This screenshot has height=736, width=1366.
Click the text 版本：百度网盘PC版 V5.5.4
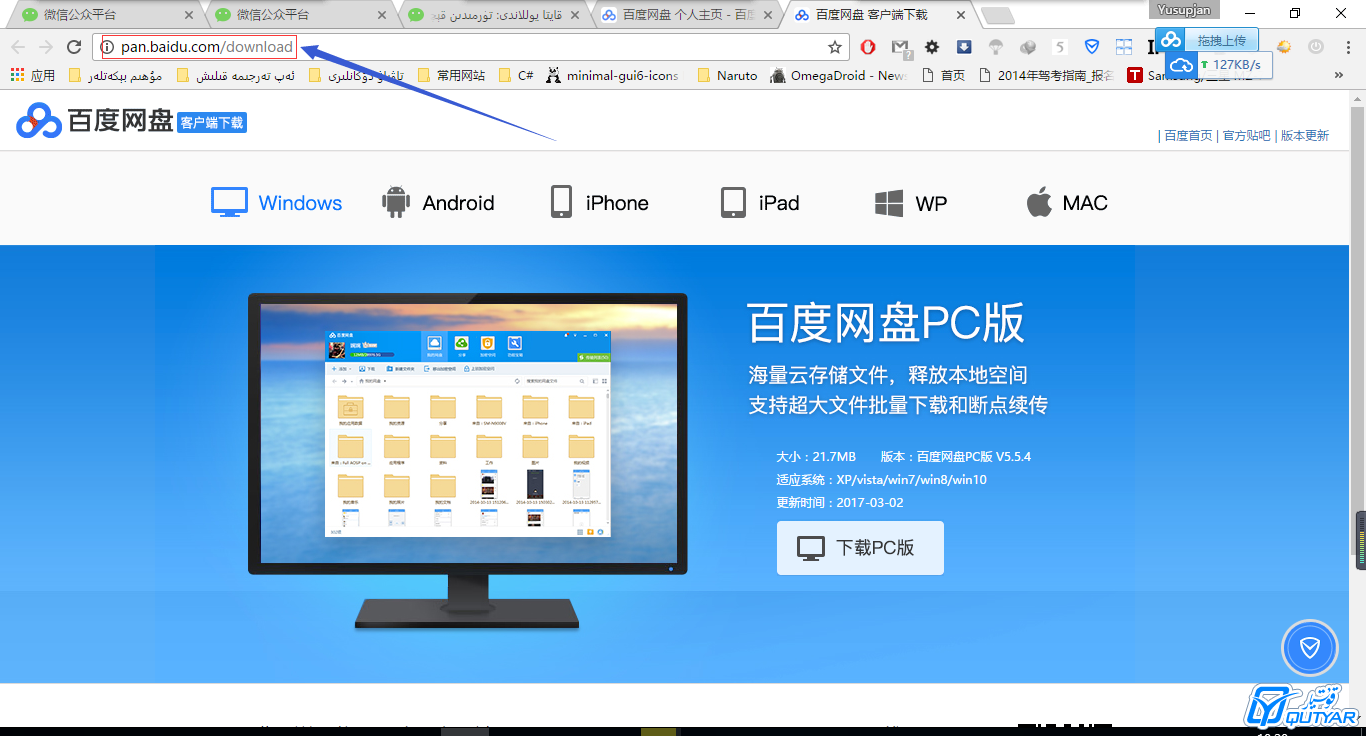coord(956,457)
